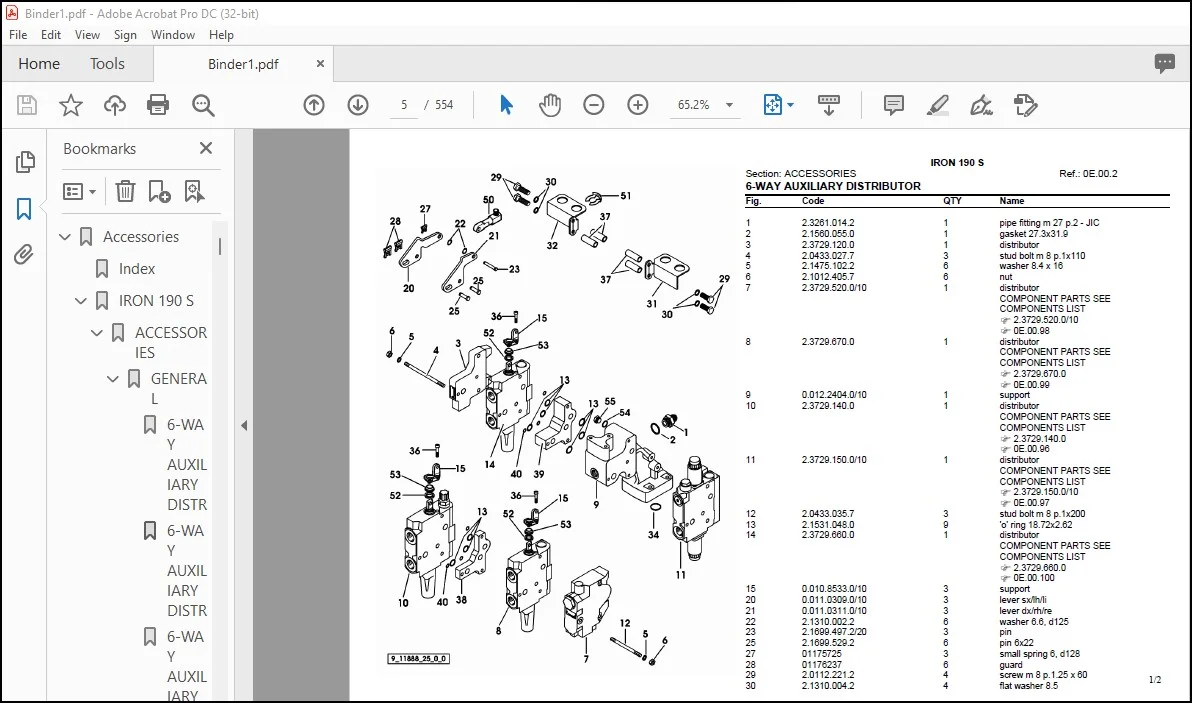Click the scrolling mode keyboard icon
Viewport: 1192px width, 703px height.
829,105
